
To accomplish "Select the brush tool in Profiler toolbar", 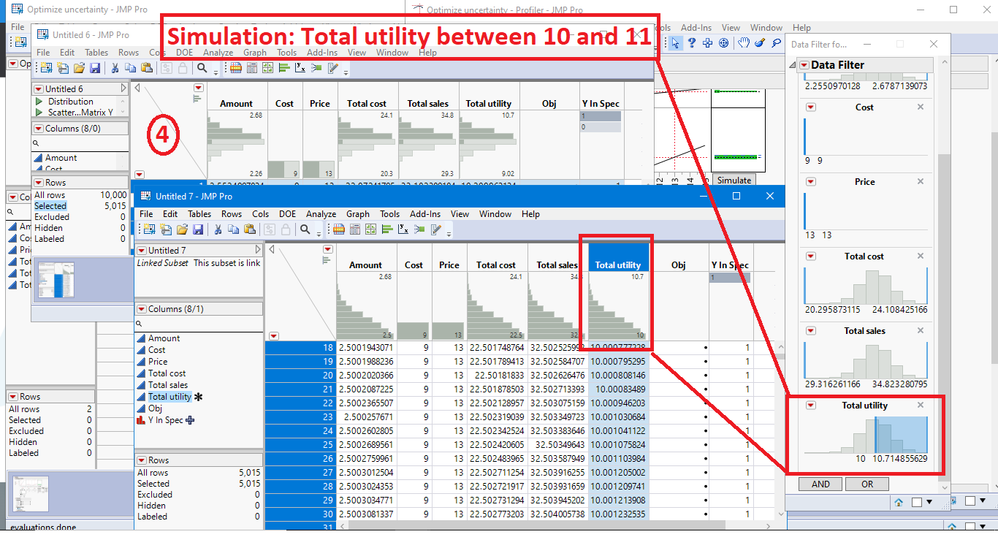I will point(761,42).
